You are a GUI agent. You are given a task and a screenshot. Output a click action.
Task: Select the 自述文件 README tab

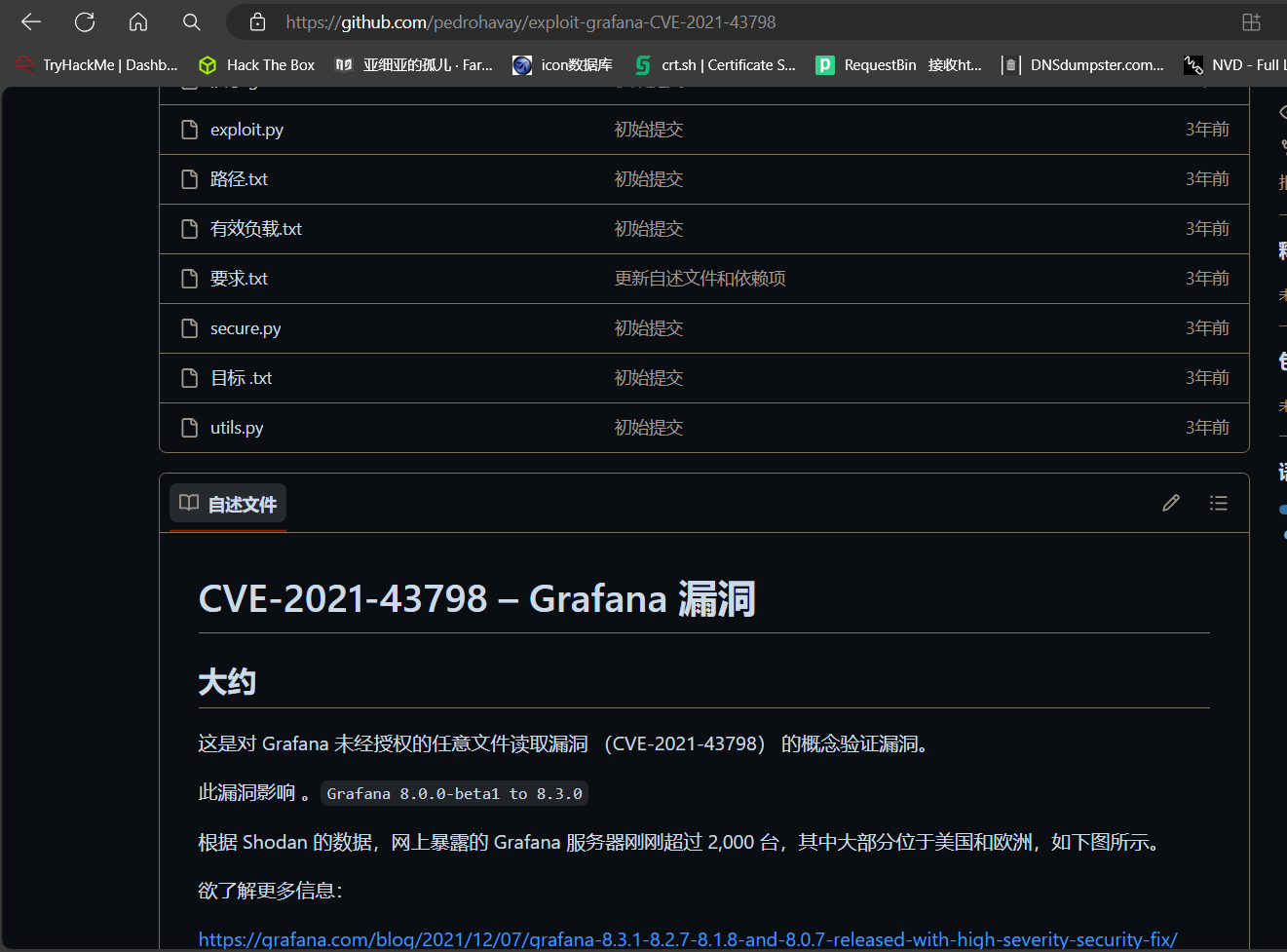[228, 504]
